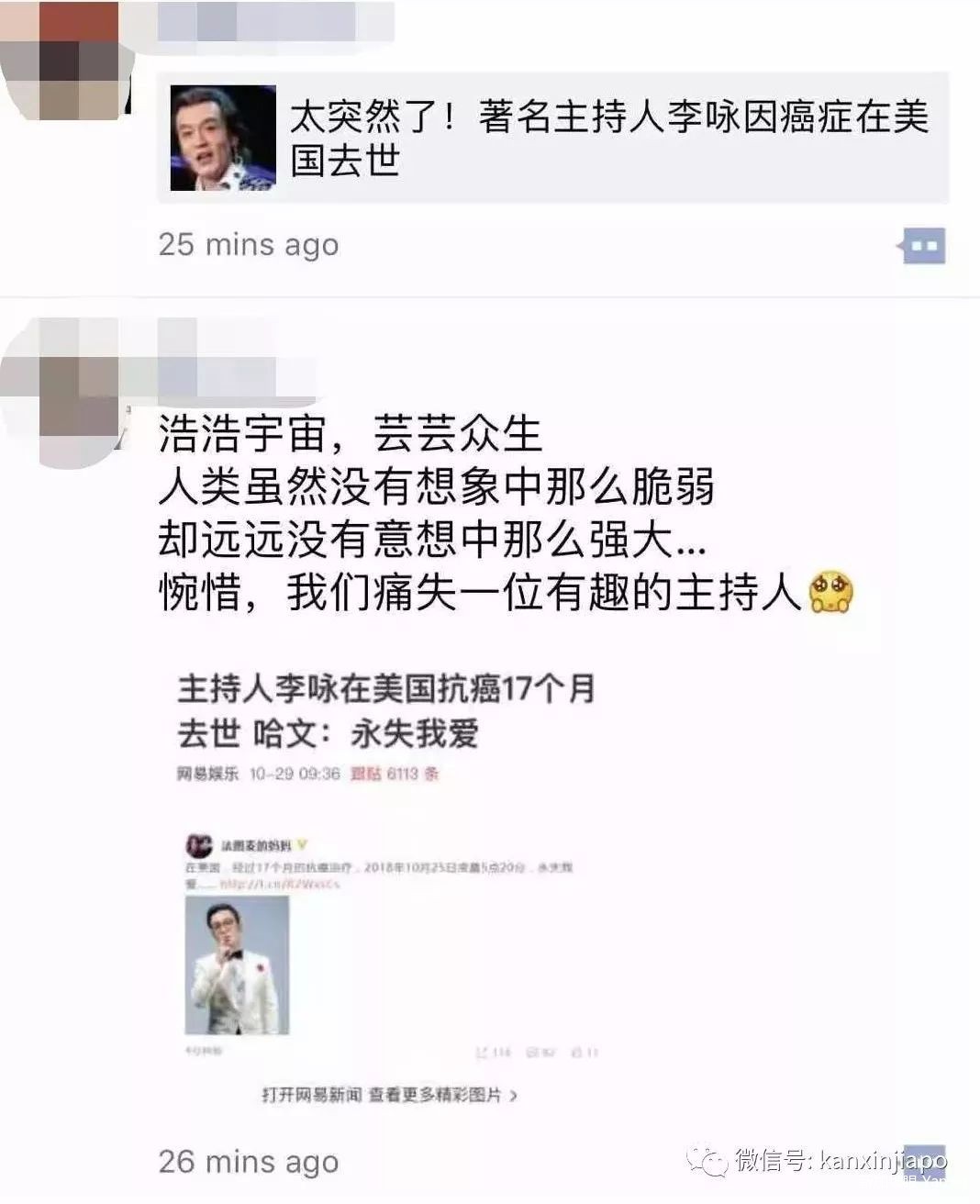980x1204 pixels.
Task: Tap headline 主持人李咏在美国抗癌17个月
Action: coord(387,688)
